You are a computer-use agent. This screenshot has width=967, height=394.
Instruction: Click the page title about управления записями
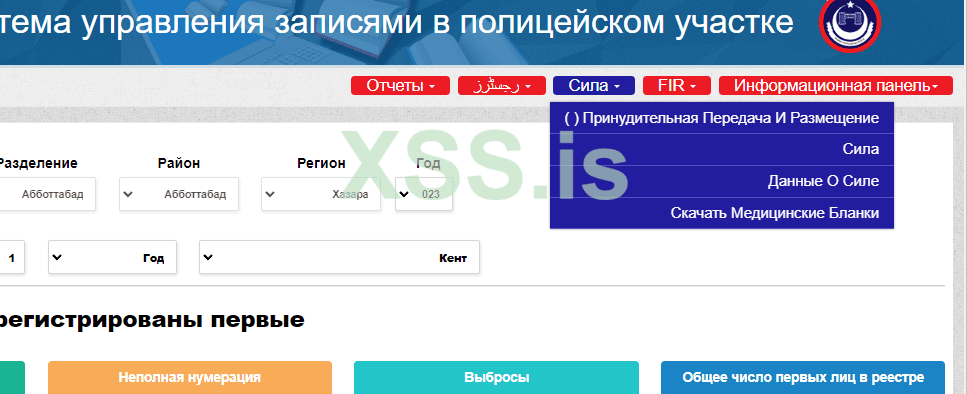tap(397, 23)
